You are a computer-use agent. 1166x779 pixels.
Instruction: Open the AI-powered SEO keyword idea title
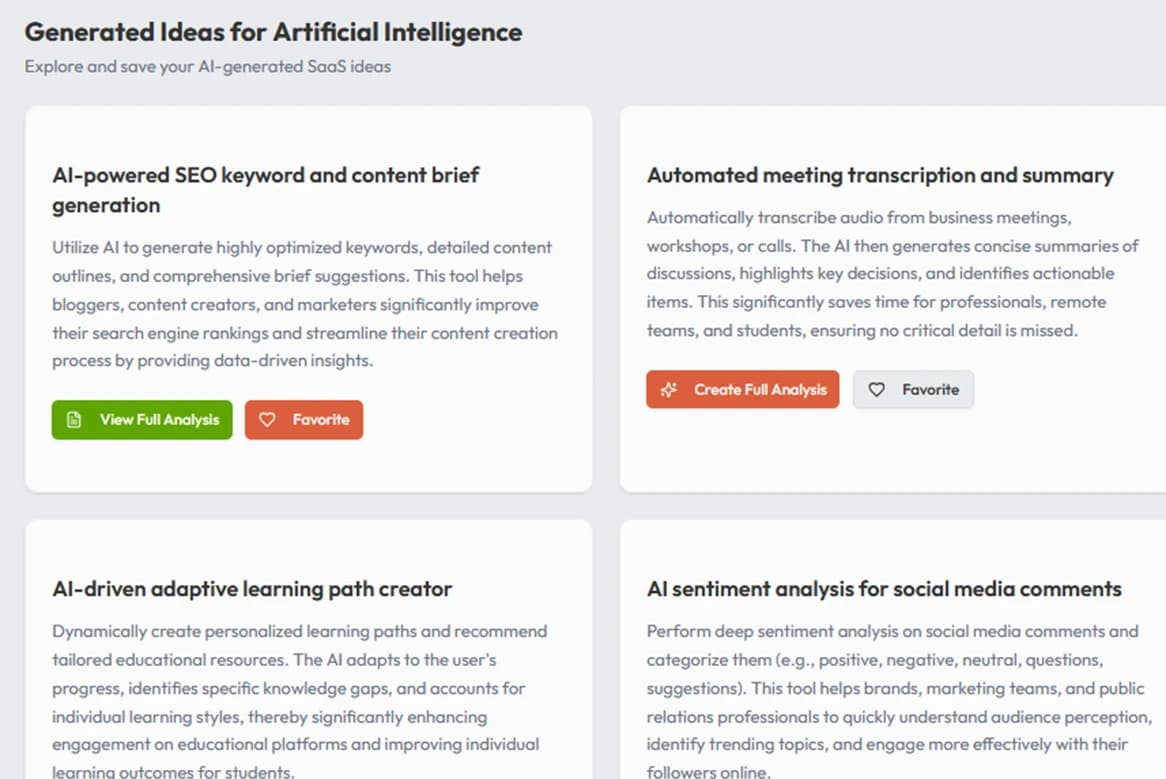[x=265, y=189]
